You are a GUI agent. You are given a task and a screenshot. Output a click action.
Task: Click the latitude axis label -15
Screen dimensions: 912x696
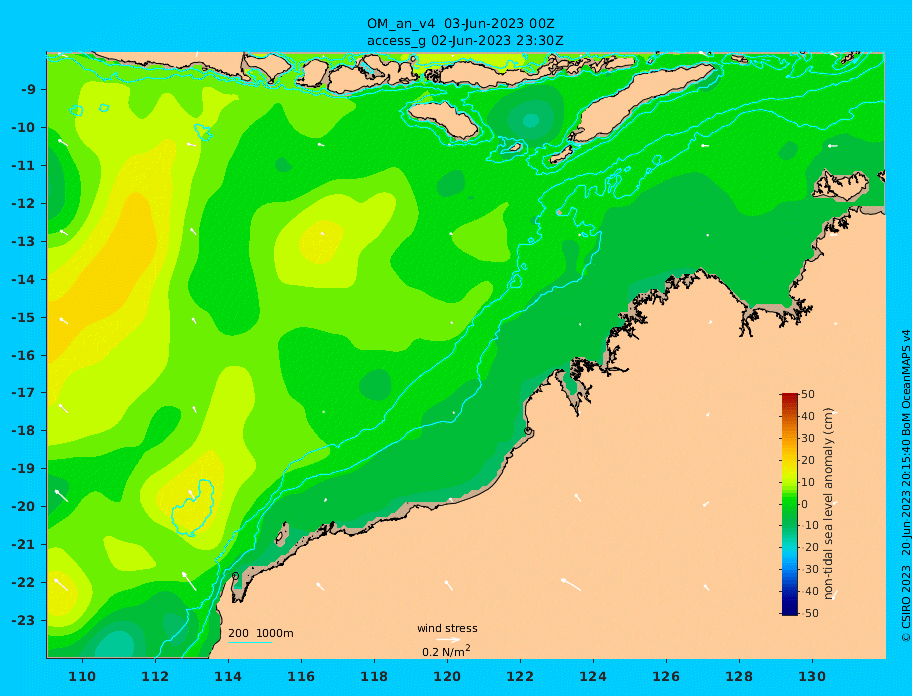pyautogui.click(x=23, y=317)
